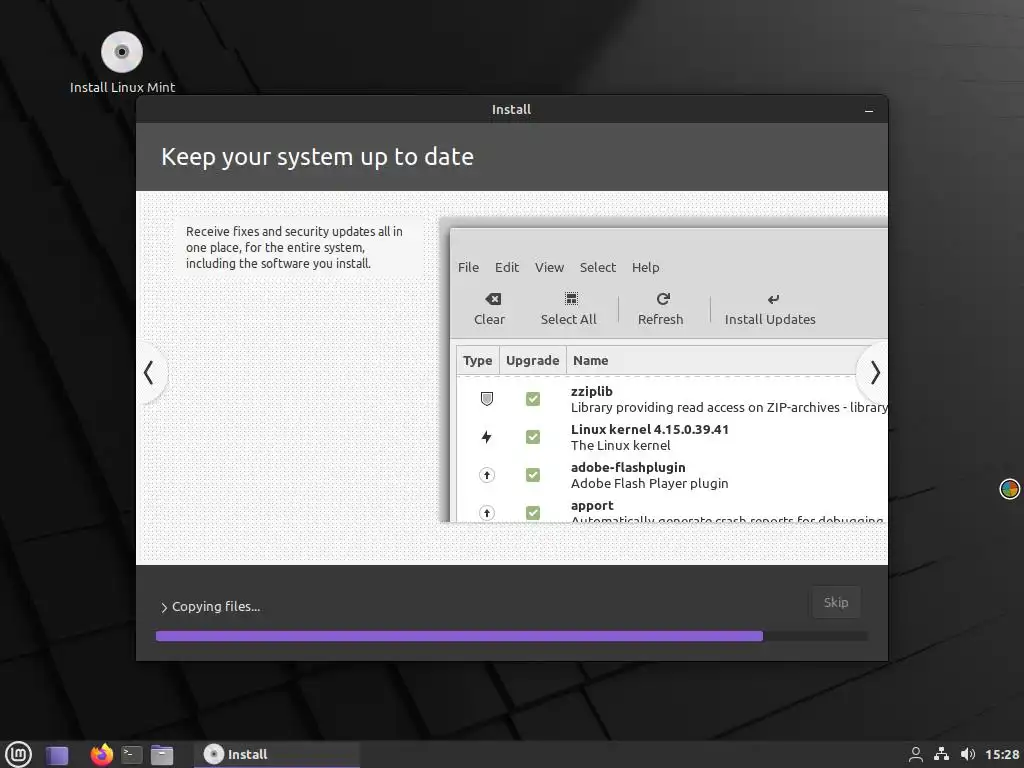Click the apport package name
Image resolution: width=1024 pixels, height=768 pixels.
point(592,505)
